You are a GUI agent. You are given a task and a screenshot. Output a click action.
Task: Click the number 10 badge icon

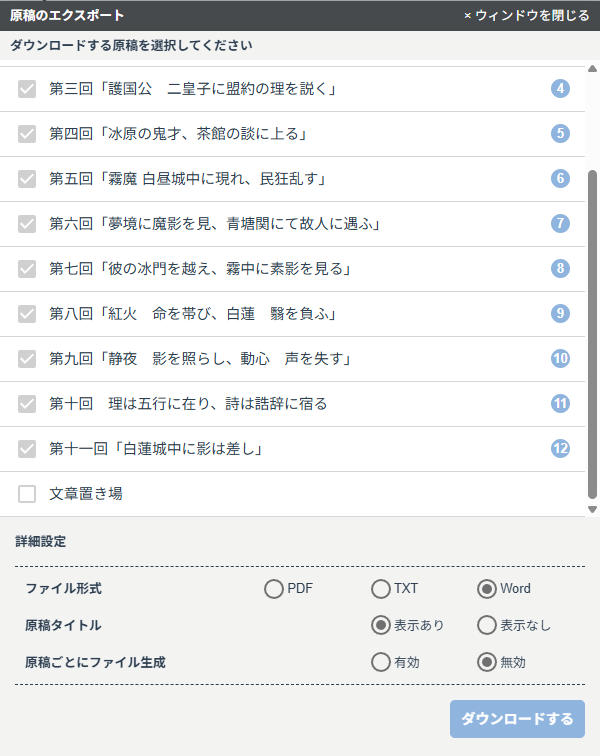coord(560,359)
